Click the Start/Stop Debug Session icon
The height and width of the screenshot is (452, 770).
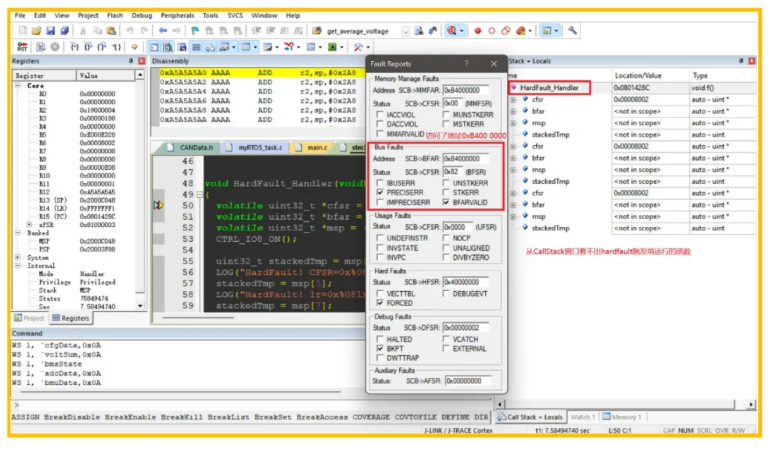(x=452, y=31)
